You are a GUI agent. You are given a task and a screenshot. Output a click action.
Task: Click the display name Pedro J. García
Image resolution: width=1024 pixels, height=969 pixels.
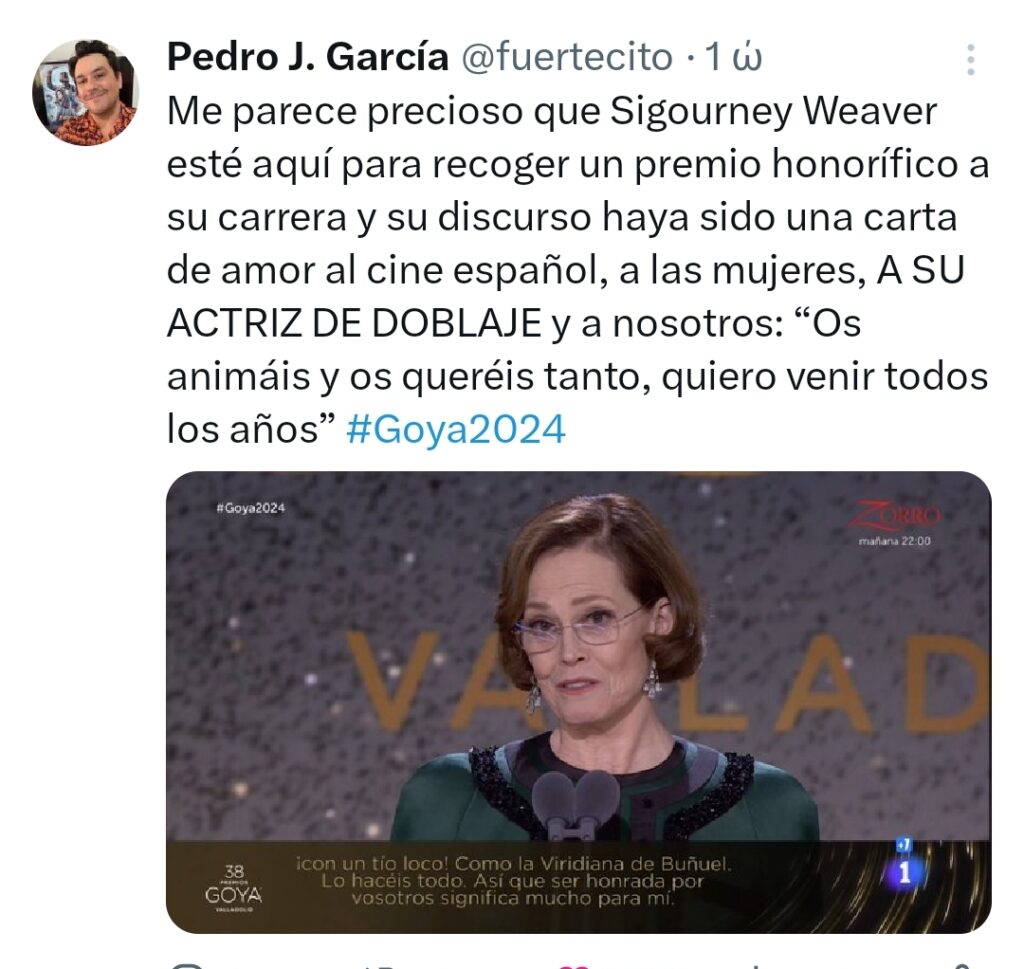point(308,57)
